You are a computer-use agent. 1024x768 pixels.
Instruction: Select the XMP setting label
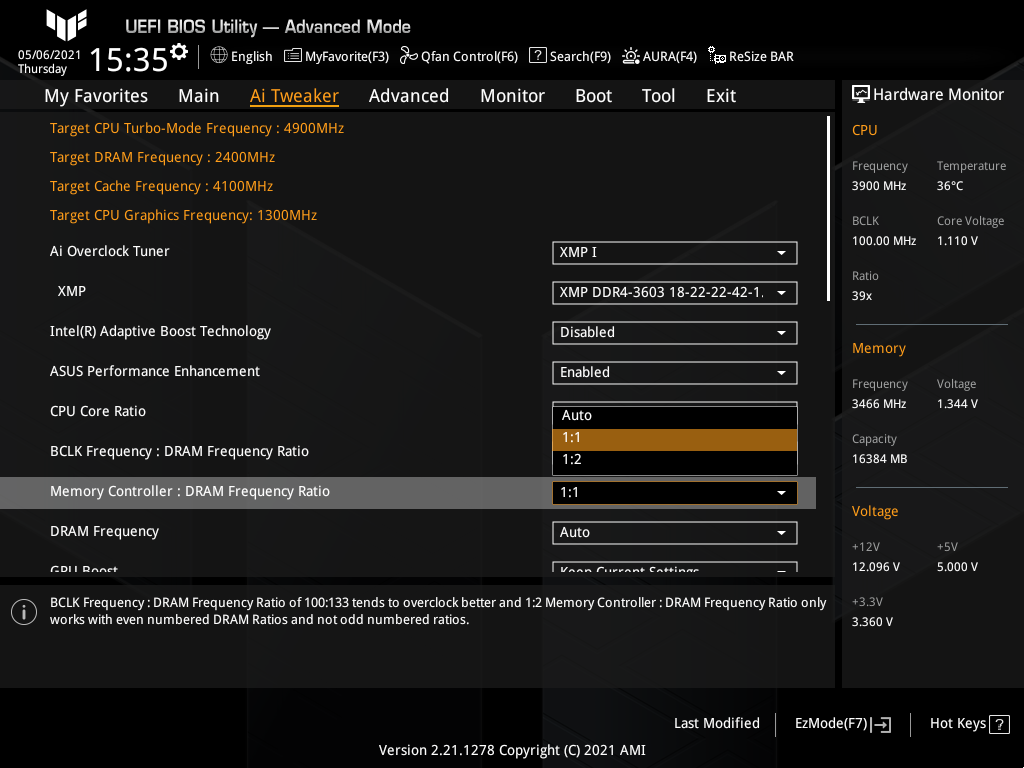[71, 291]
